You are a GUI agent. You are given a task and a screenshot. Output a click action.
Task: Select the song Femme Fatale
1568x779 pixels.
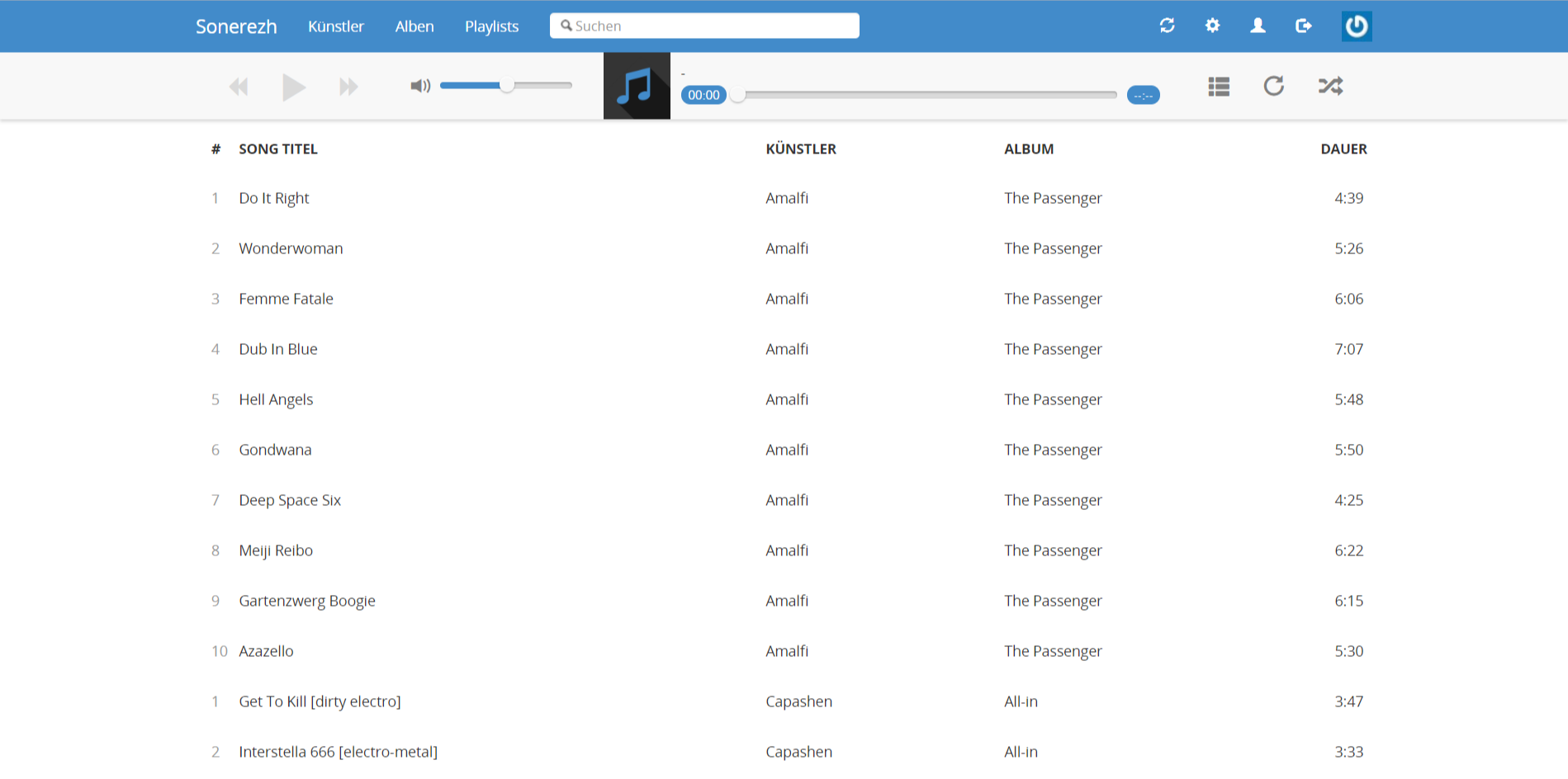click(x=287, y=299)
